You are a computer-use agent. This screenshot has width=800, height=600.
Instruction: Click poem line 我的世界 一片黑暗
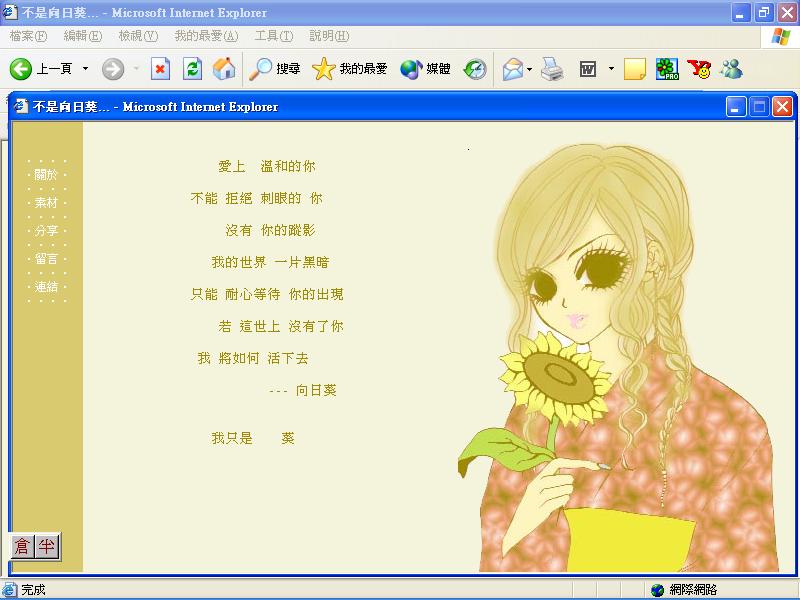(270, 262)
